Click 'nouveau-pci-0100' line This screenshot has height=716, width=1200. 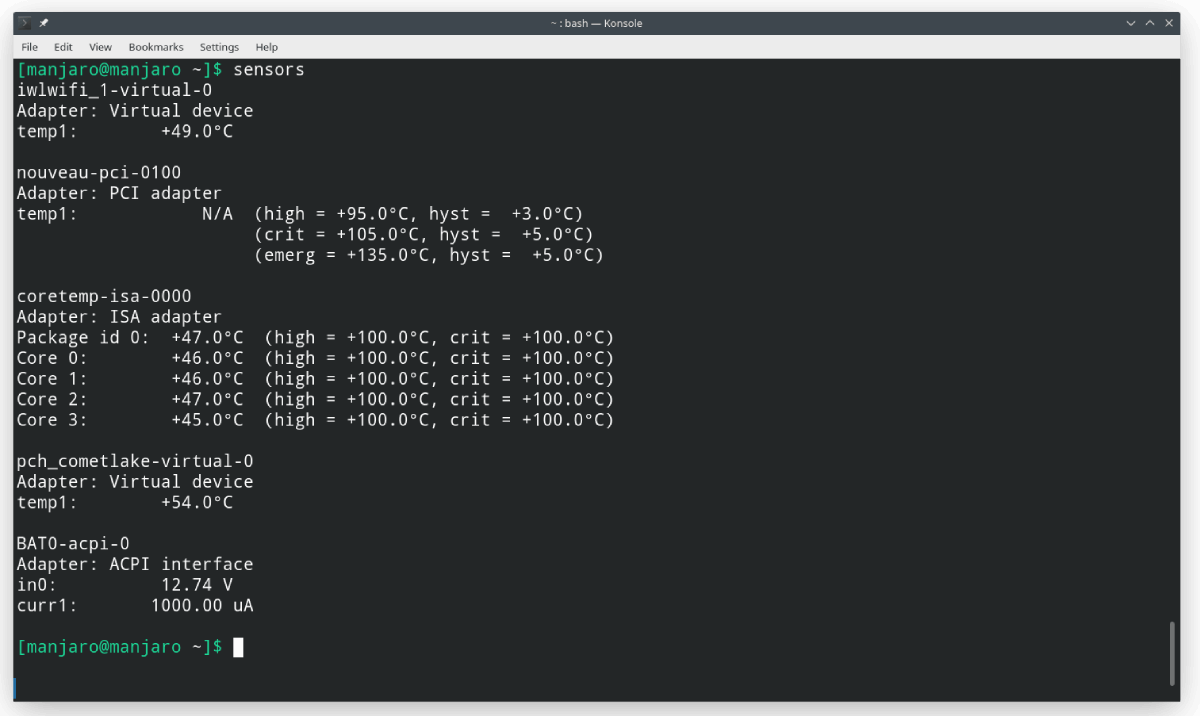tap(99, 172)
